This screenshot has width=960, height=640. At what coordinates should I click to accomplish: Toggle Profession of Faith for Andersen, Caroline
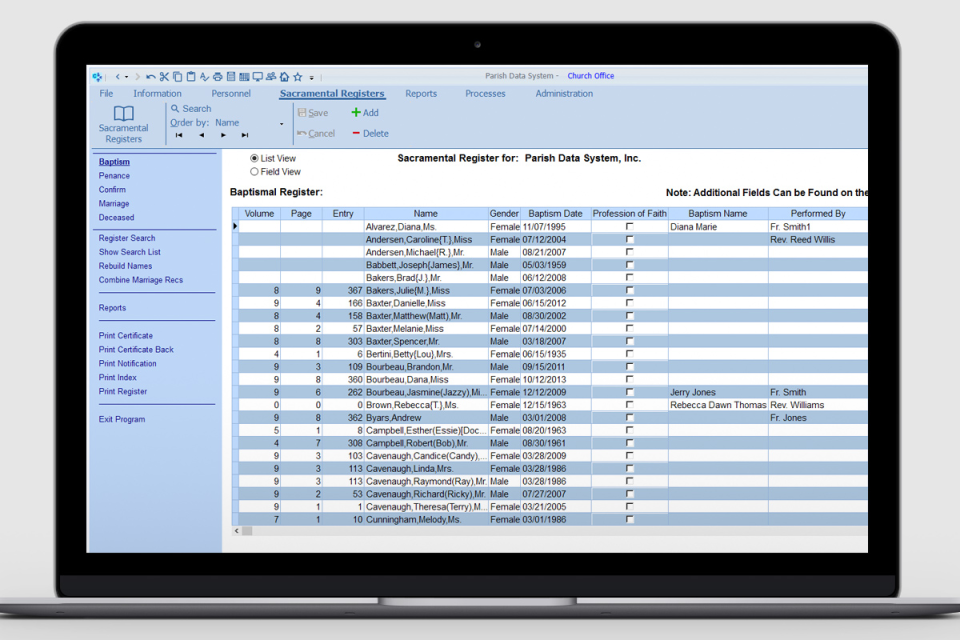pos(629,239)
